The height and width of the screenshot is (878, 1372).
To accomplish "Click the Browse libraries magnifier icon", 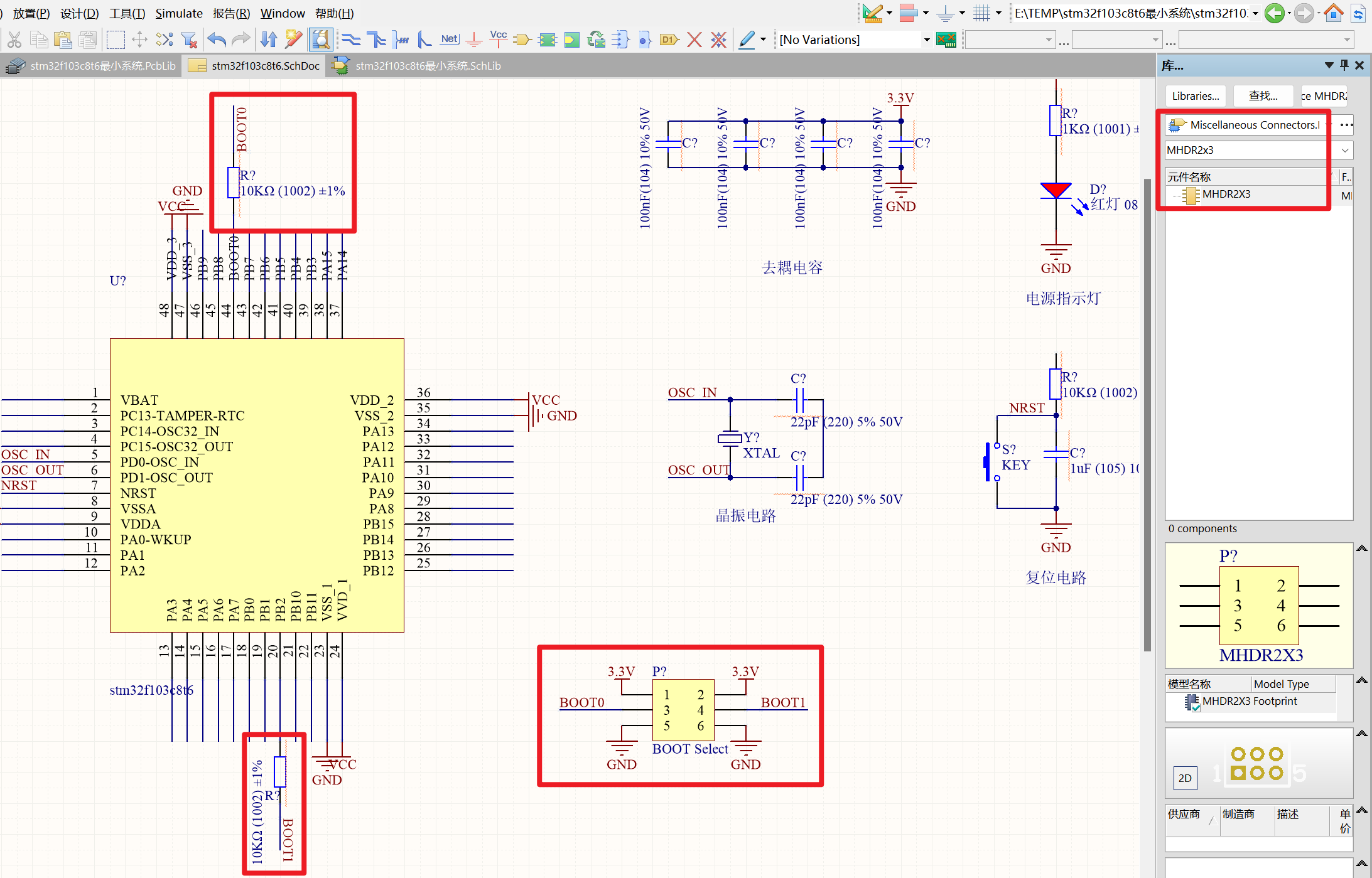I will click(321, 40).
